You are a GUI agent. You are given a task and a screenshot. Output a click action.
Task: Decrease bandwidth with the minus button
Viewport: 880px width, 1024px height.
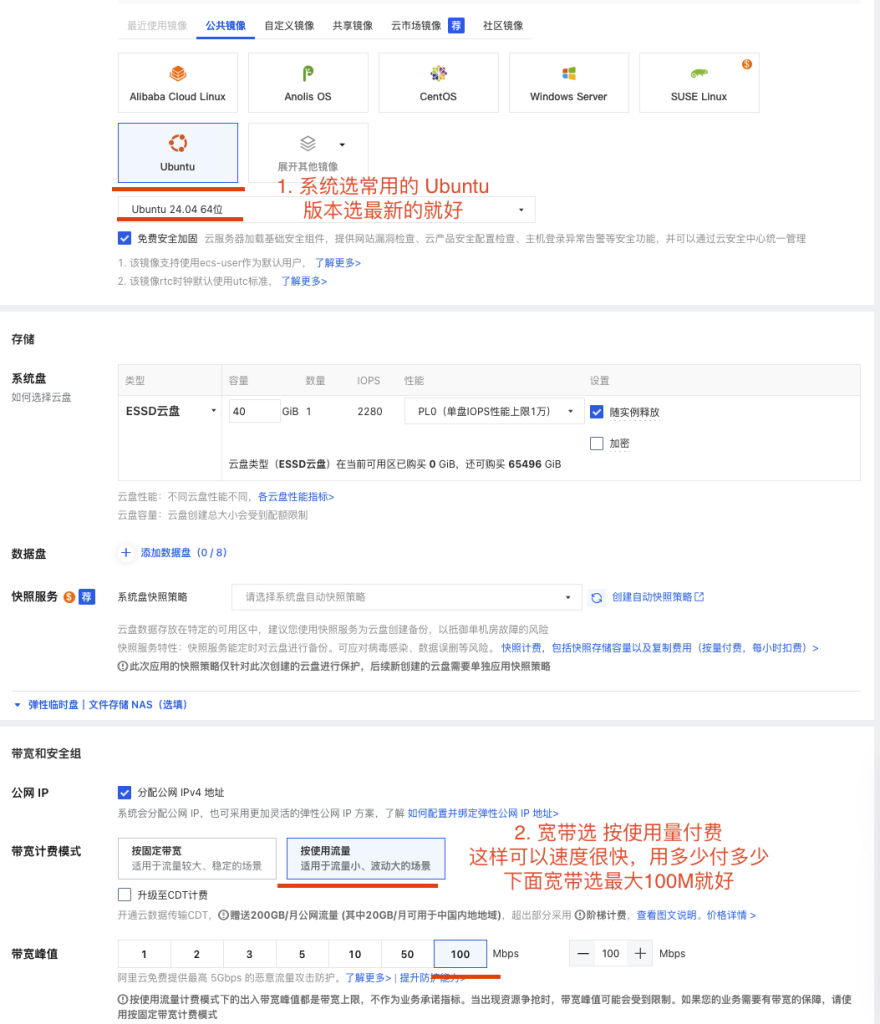(x=583, y=953)
